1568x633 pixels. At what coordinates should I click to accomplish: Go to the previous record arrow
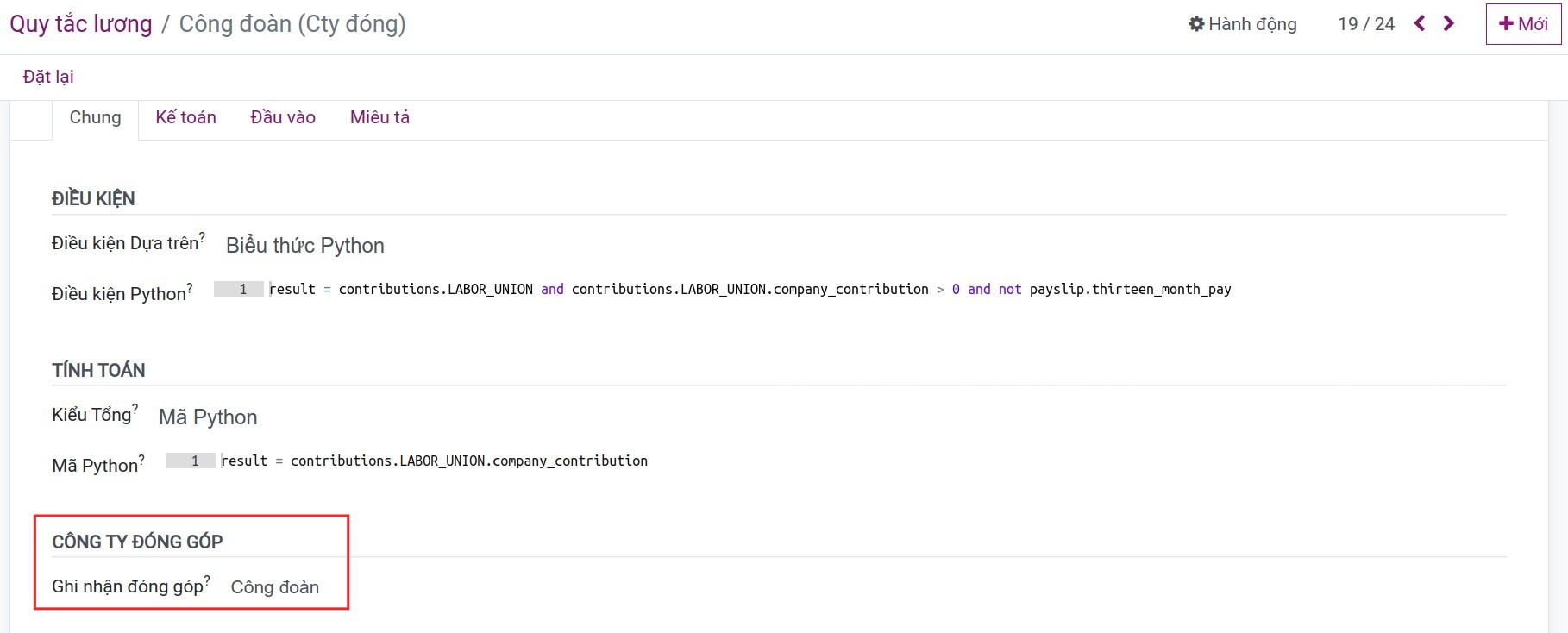[1420, 24]
